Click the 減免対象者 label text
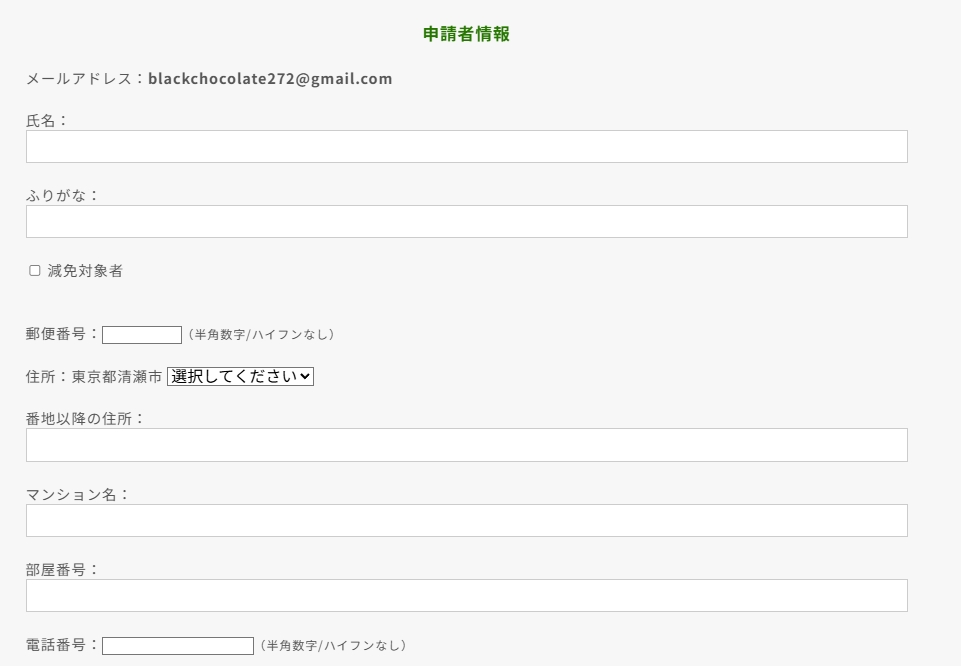961x666 pixels. (x=85, y=271)
